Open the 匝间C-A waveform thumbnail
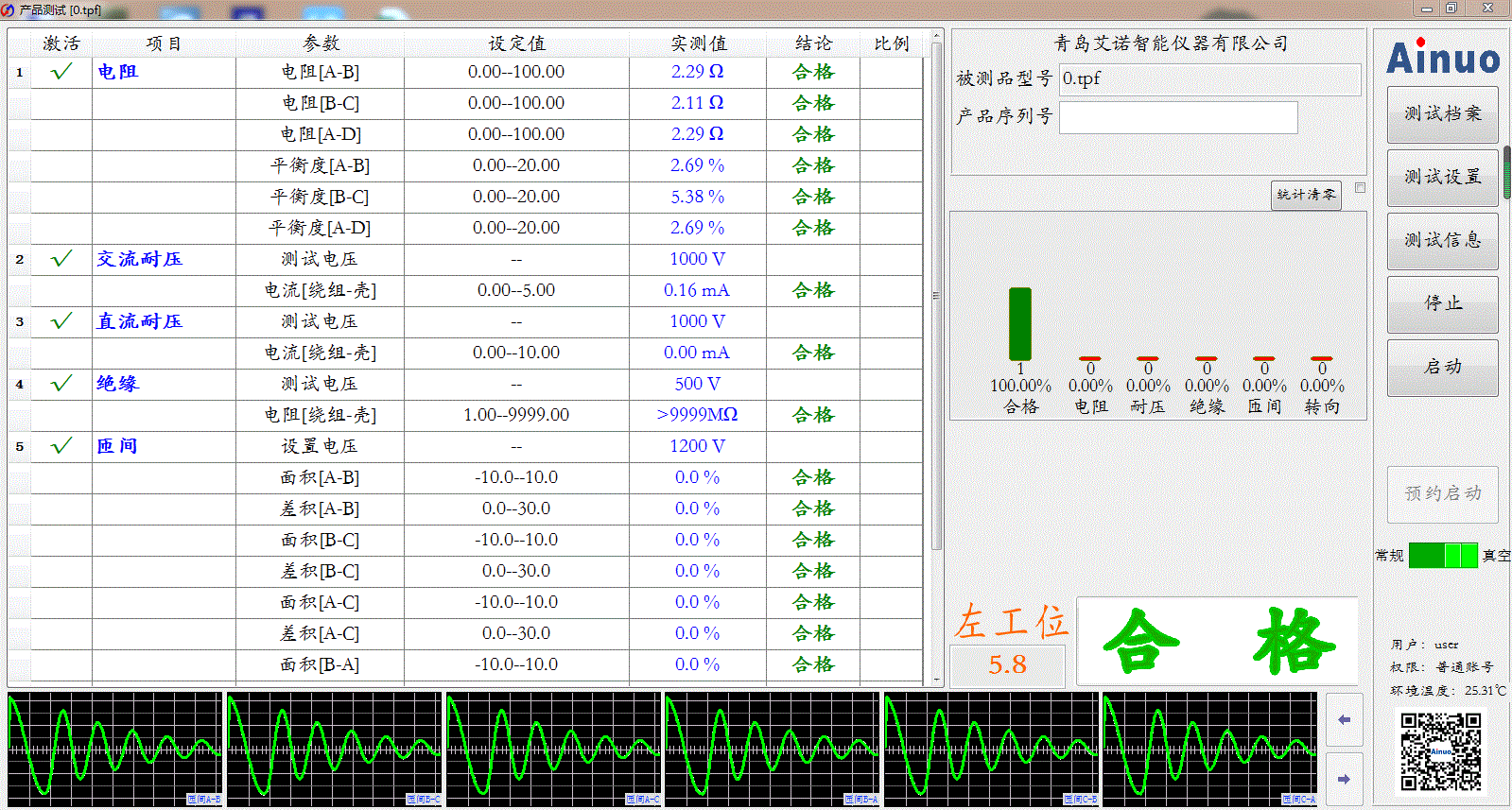This screenshot has height=810, width=1512. tap(1209, 749)
